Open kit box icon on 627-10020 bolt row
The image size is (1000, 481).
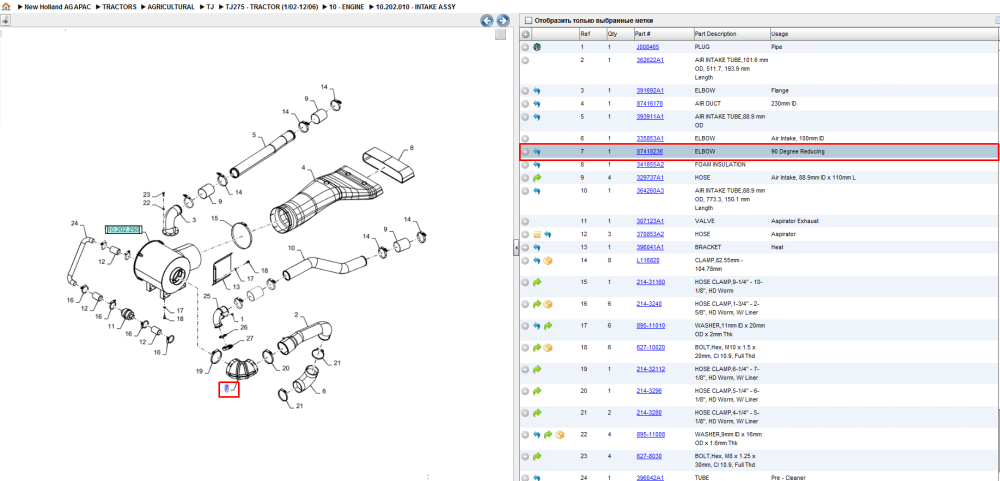pyautogui.click(x=548, y=348)
